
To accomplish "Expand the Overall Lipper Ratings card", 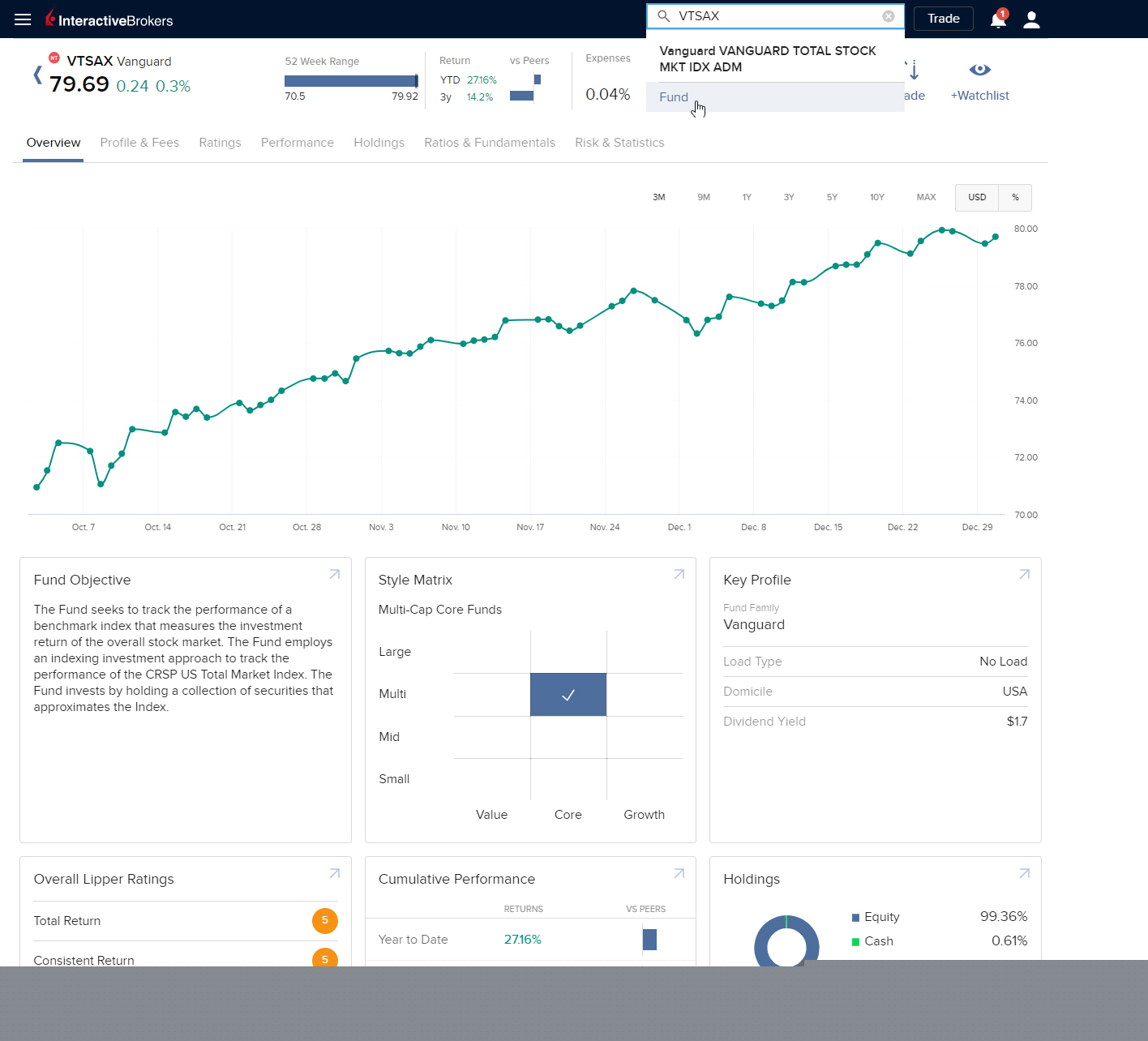I will 334,873.
